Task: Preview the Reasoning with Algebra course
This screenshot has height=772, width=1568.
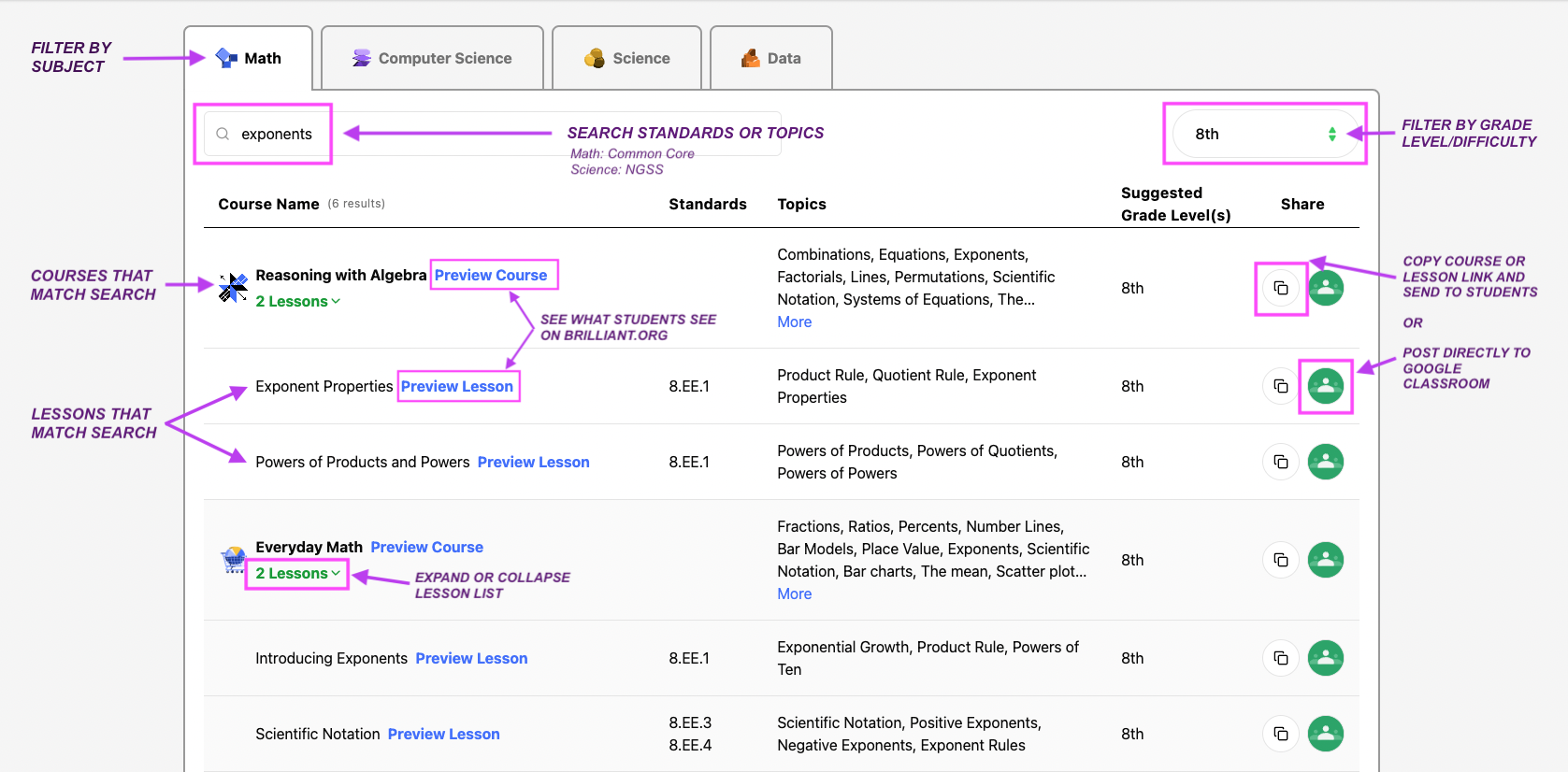Action: 490,276
